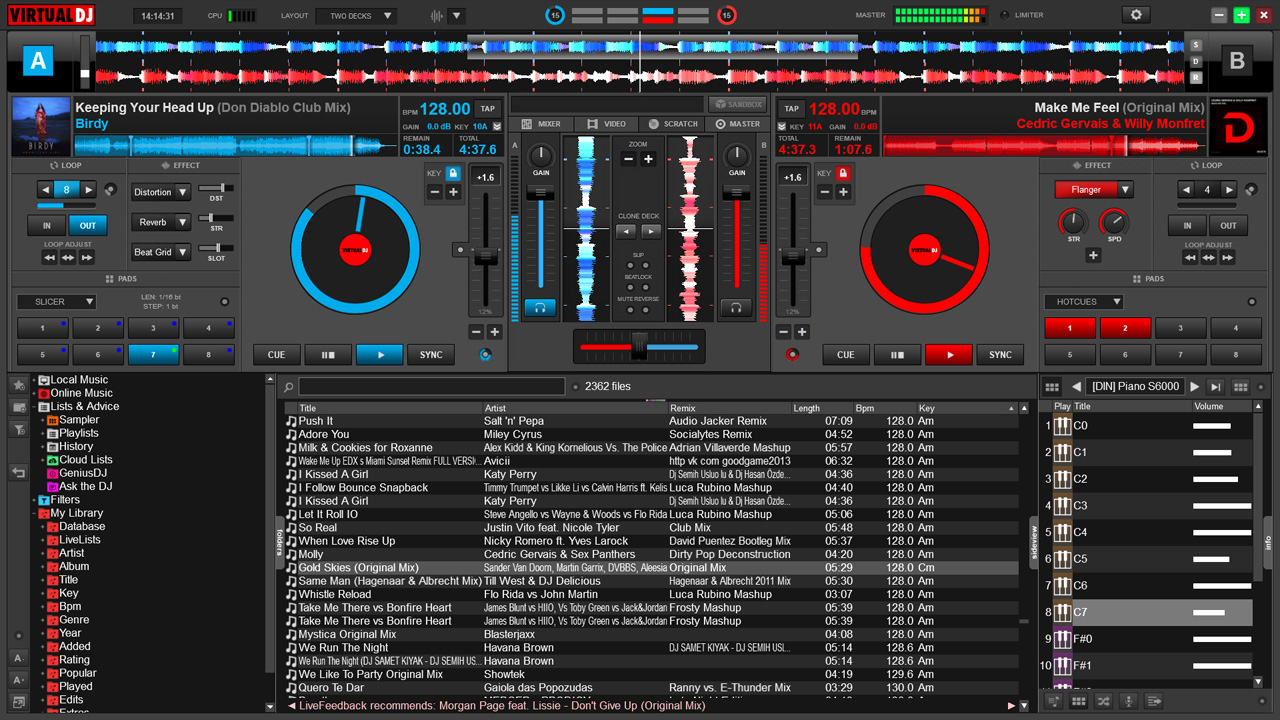Add an effect slot with deck B plus icon
The image size is (1280, 720).
tap(1093, 255)
